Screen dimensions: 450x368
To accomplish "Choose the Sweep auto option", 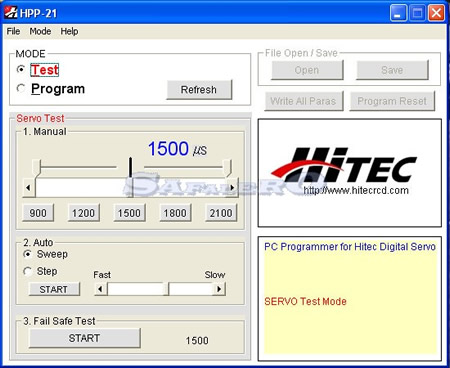I will tap(28, 254).
